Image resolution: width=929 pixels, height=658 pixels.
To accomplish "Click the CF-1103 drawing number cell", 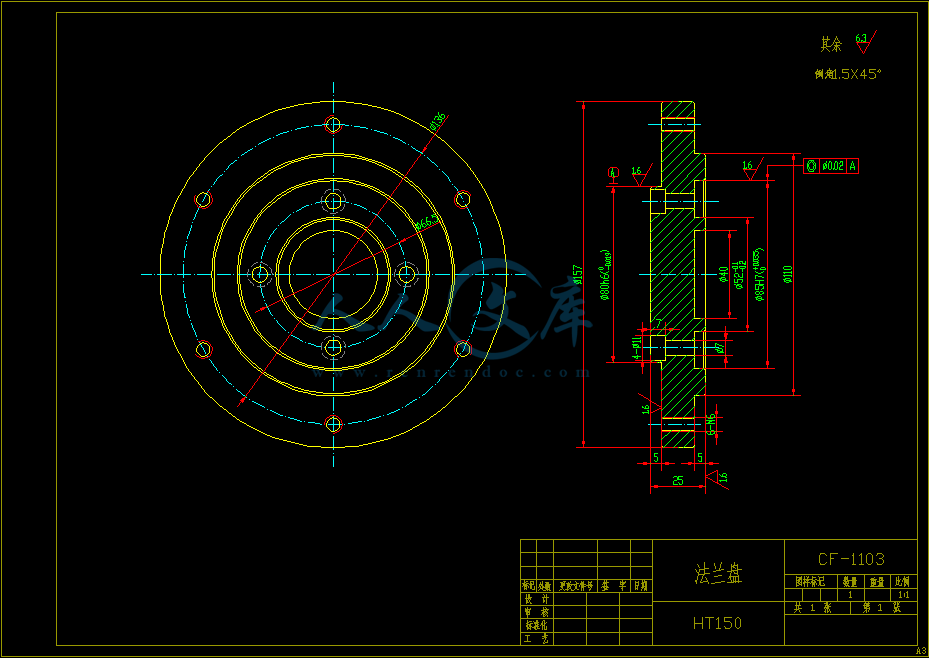I will click(x=850, y=559).
